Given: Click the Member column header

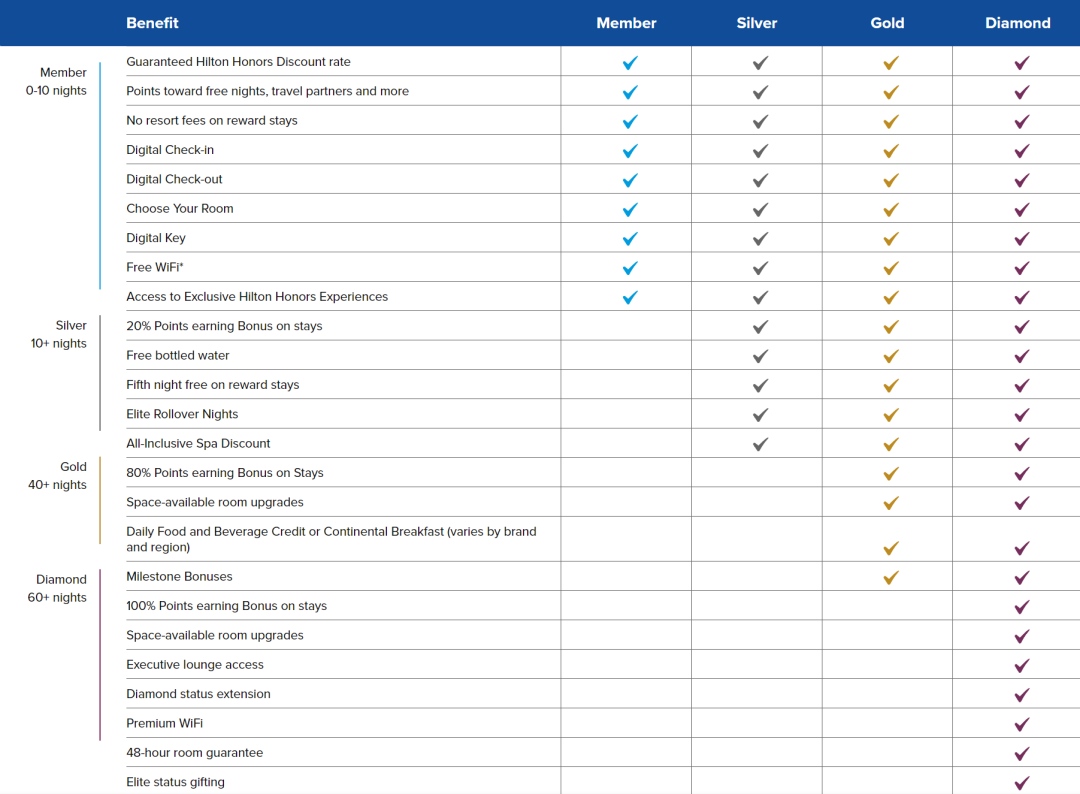Looking at the screenshot, I should click(x=626, y=23).
